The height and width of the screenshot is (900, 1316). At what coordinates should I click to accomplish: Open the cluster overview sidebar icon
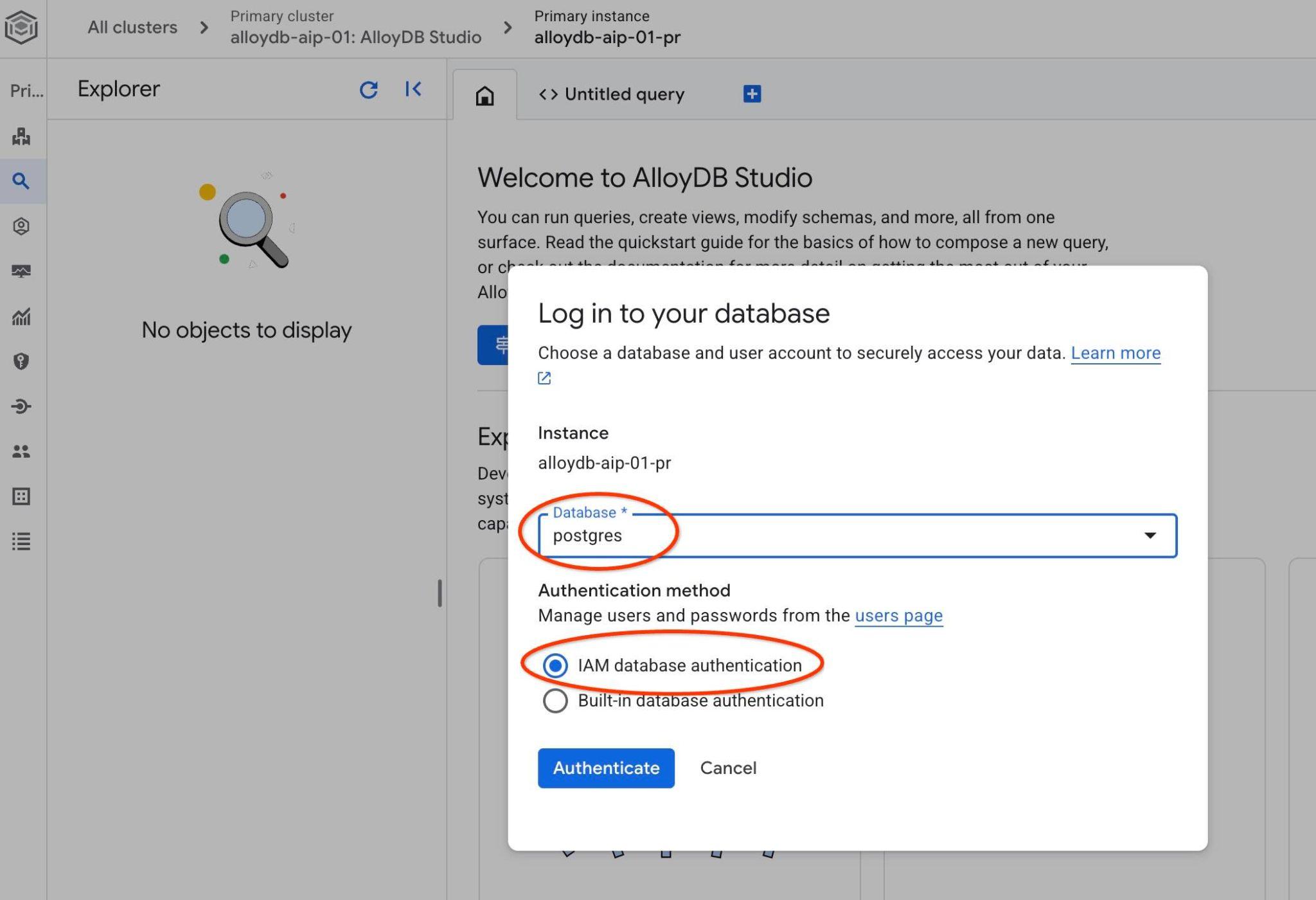(x=21, y=136)
